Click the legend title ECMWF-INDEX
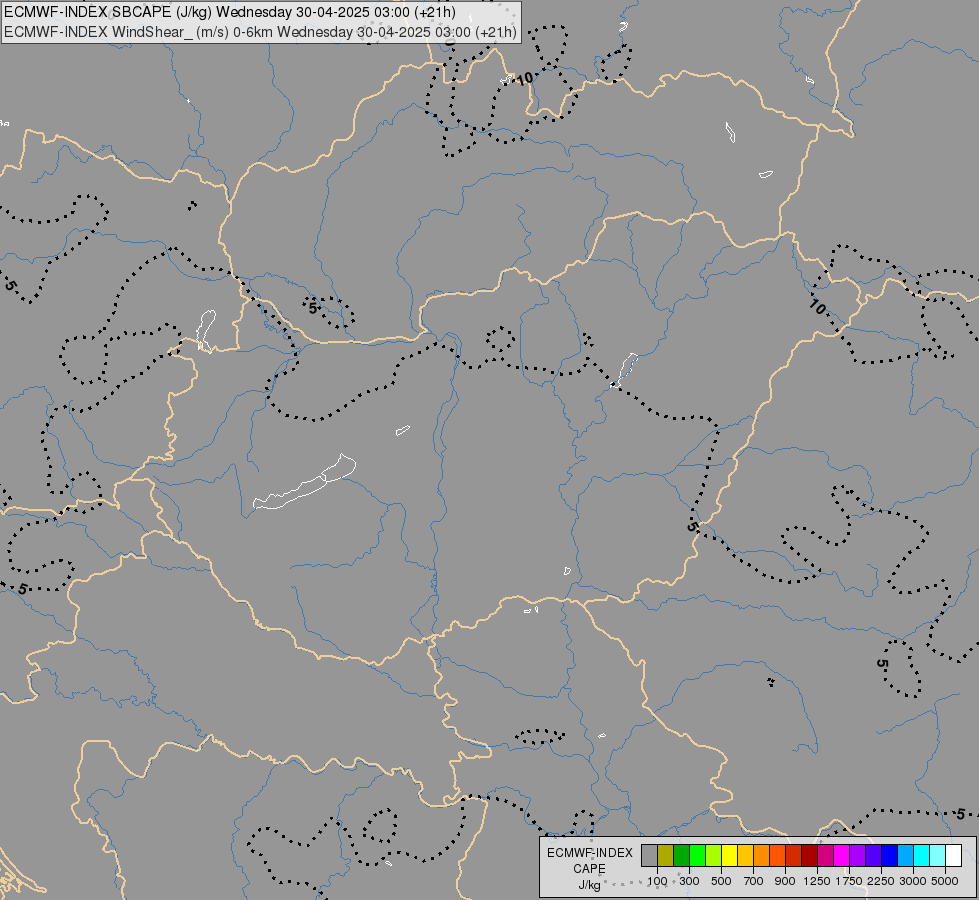Viewport: 979px width, 900px height. (589, 853)
